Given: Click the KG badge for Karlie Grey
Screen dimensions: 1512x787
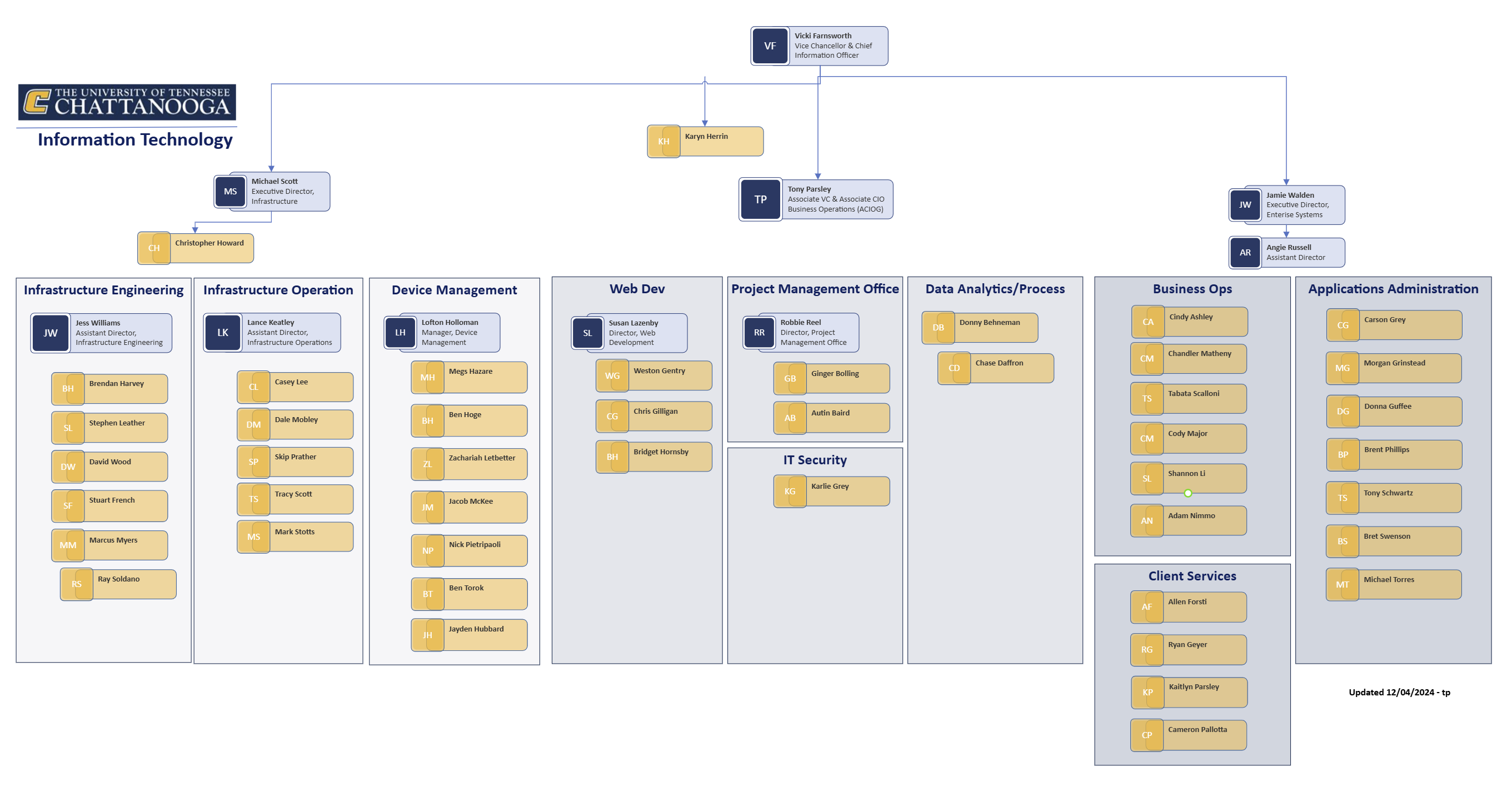Looking at the screenshot, I should pyautogui.click(x=790, y=491).
